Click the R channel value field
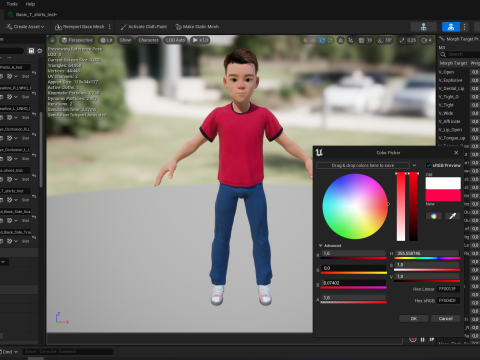Image resolution: width=480 pixels, height=360 pixels. [x=354, y=253]
